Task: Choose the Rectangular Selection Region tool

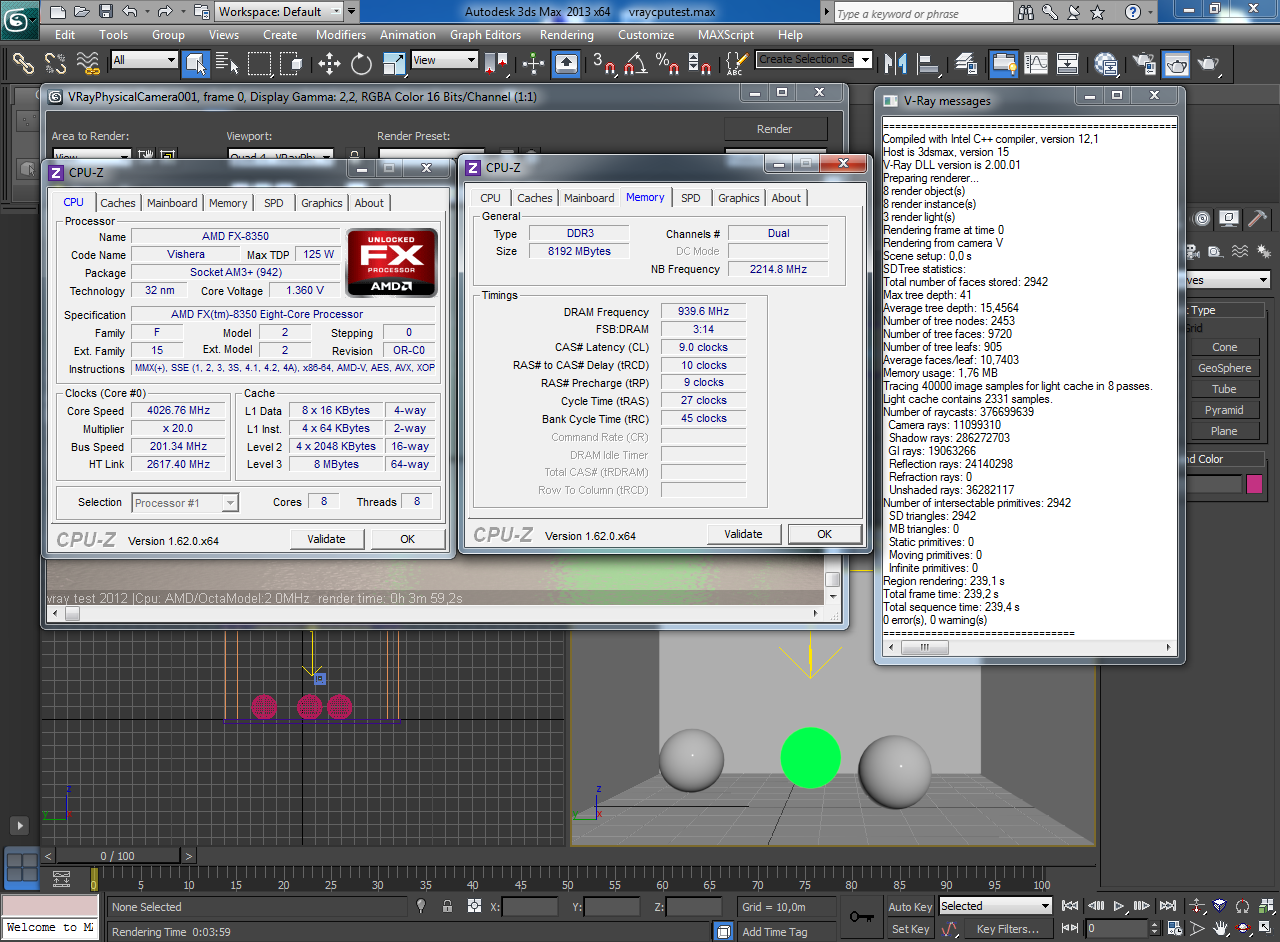Action: point(260,62)
